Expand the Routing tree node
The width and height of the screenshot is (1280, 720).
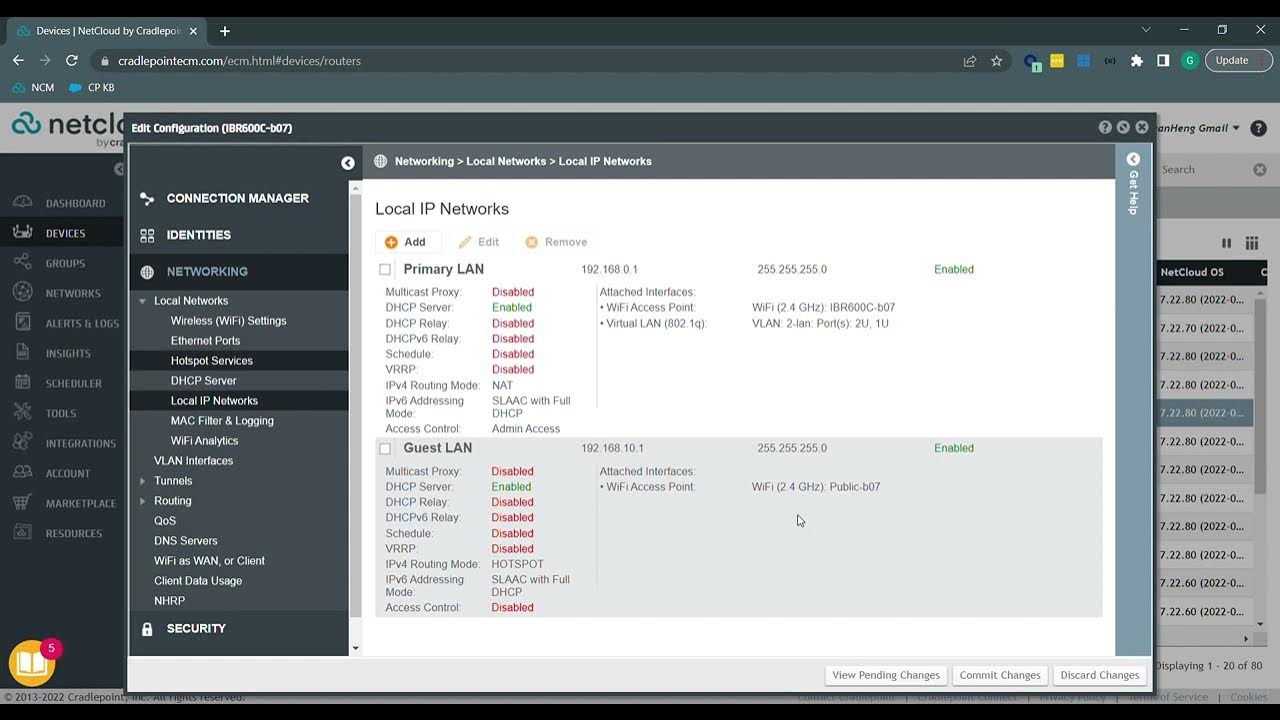(x=143, y=501)
